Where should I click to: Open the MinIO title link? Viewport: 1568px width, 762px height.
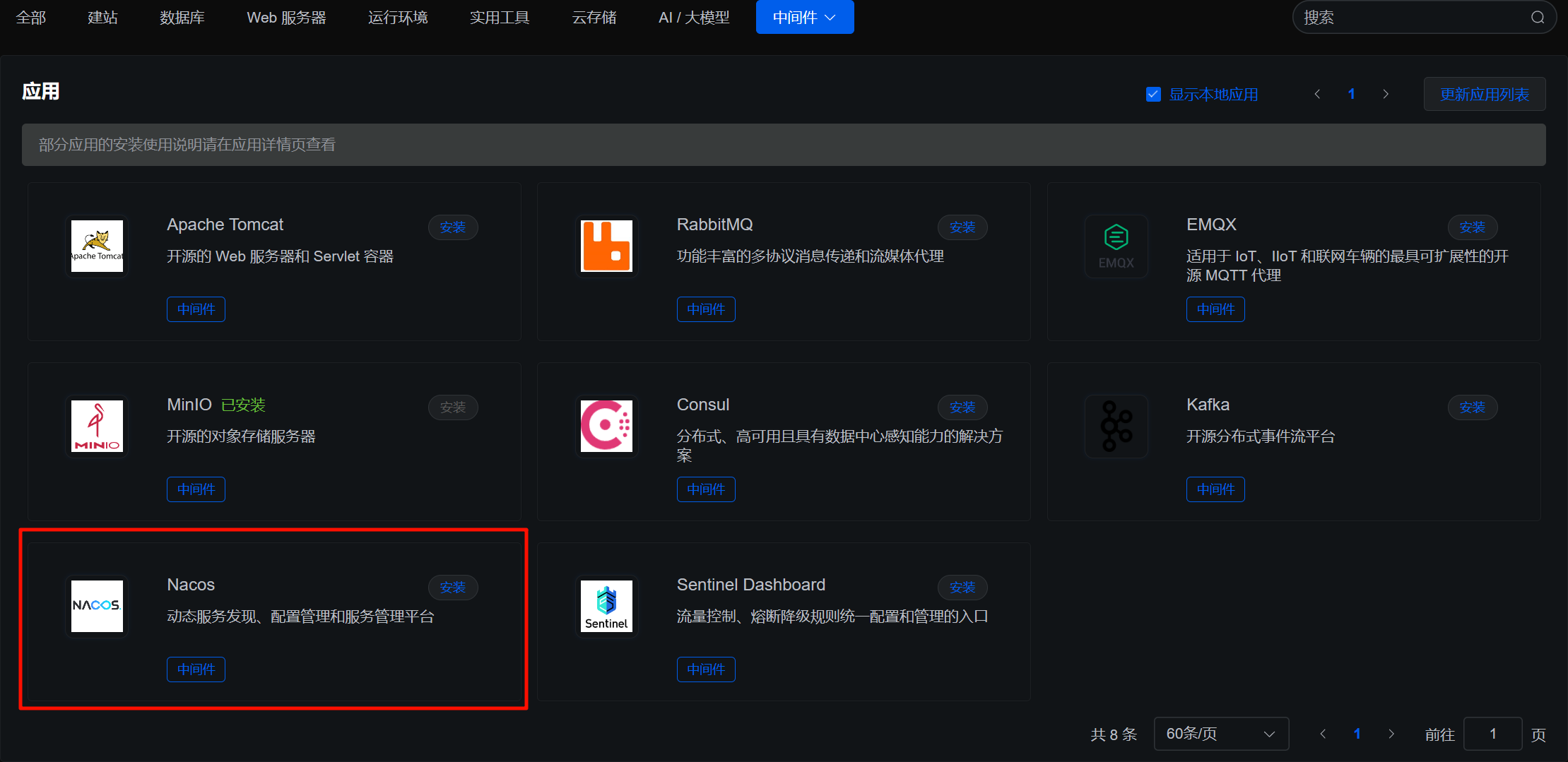[x=189, y=405]
